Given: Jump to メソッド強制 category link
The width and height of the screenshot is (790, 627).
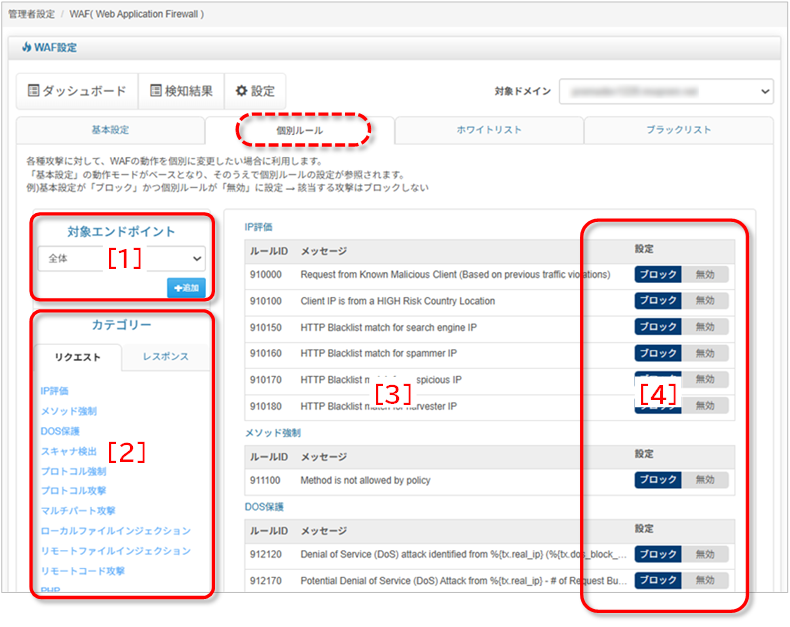Looking at the screenshot, I should (69, 411).
